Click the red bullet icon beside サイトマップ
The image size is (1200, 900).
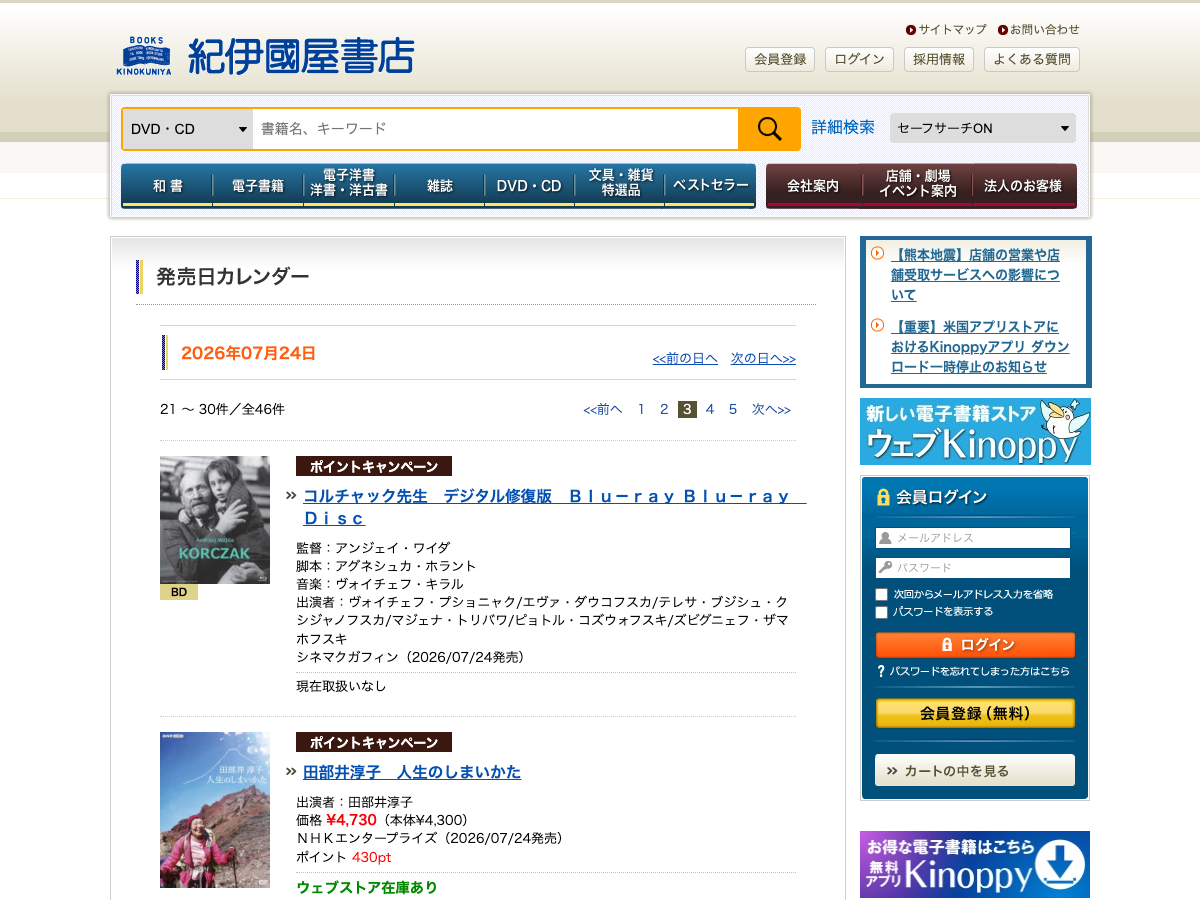pos(911,30)
